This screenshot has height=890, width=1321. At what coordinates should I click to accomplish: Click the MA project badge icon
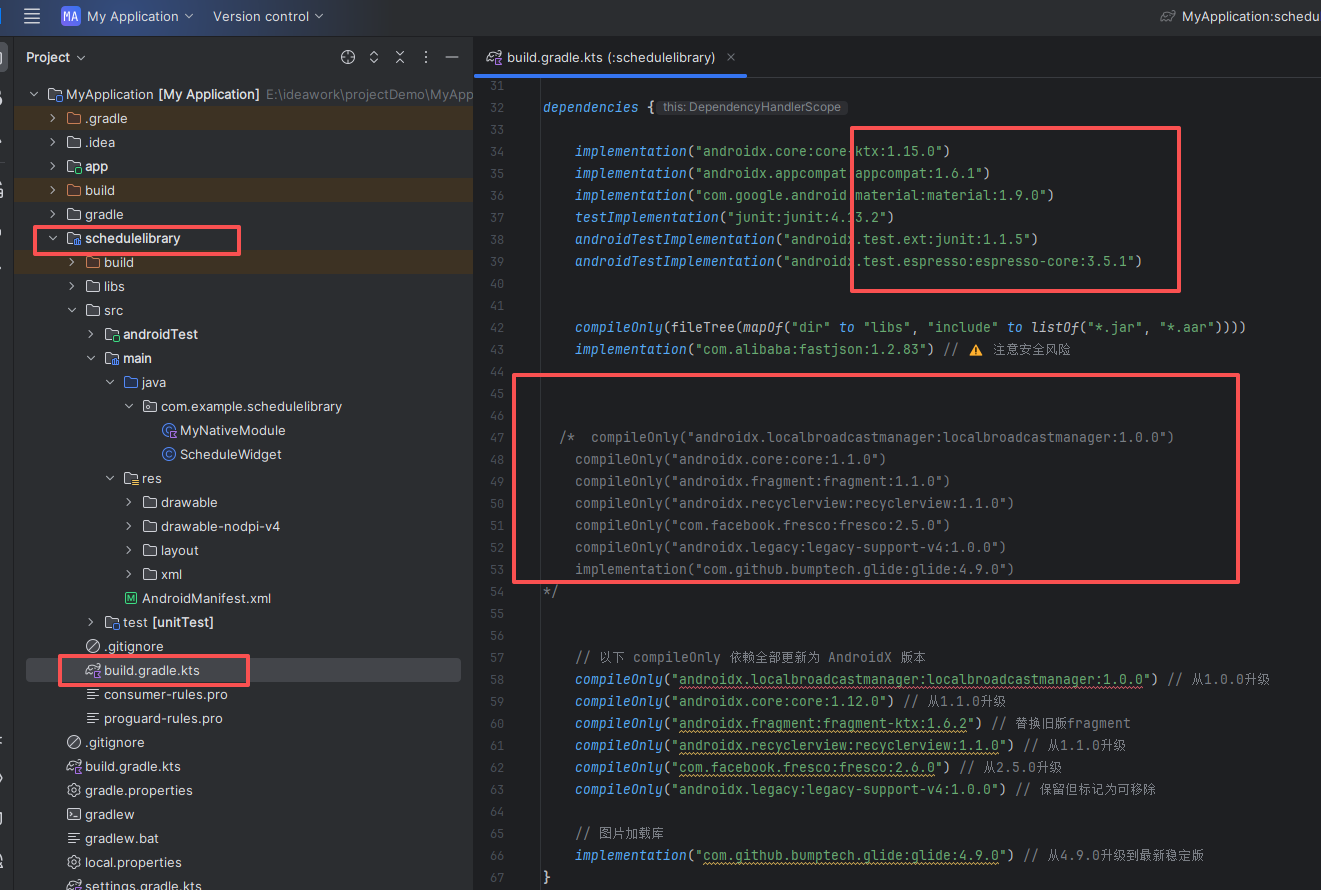coord(70,16)
